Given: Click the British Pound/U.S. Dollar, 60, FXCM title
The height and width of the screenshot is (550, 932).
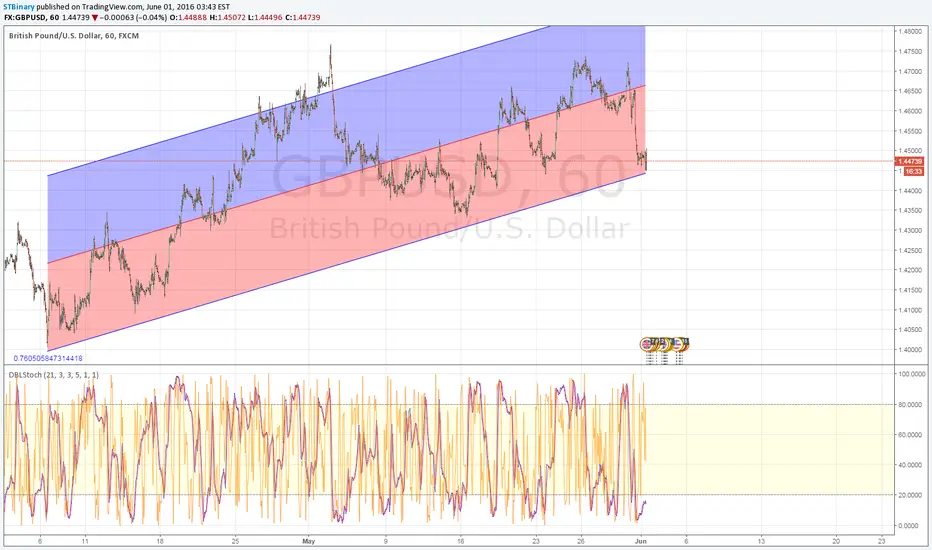Looking at the screenshot, I should [74, 36].
